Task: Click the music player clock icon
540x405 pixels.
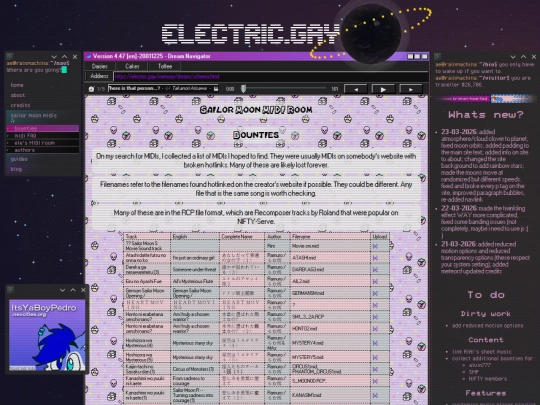Action: (91, 89)
